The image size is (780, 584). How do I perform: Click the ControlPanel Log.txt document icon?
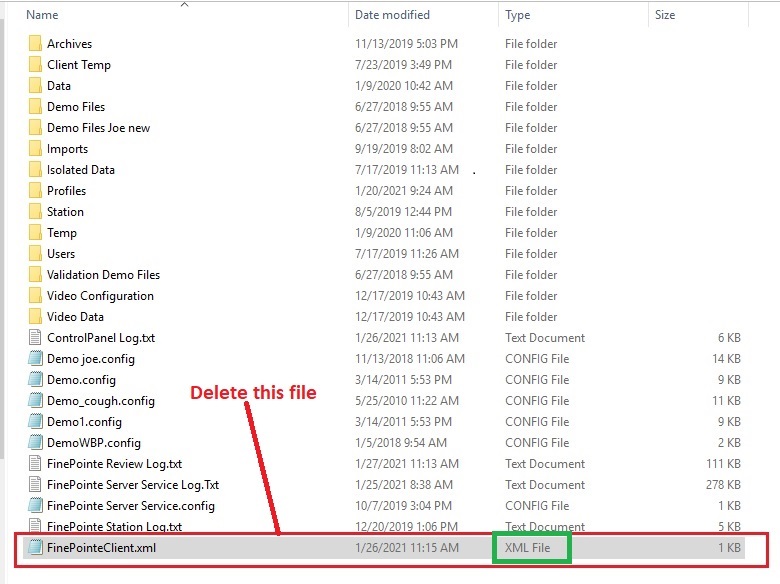[x=35, y=338]
